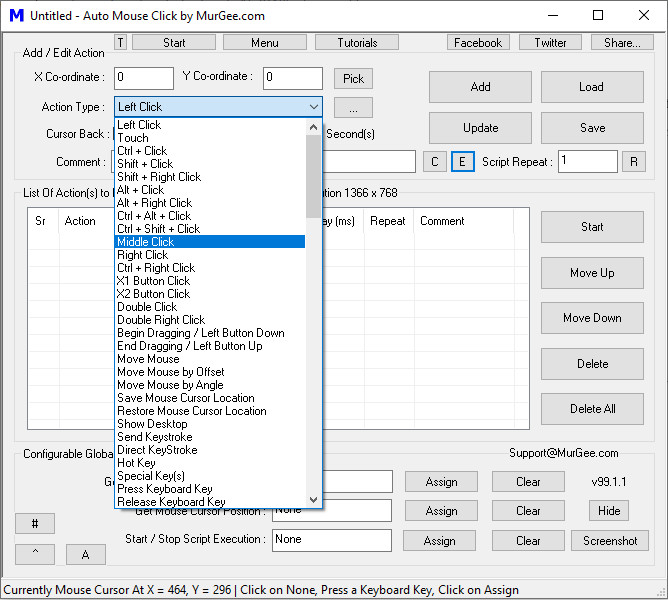Choose the highlighted Middle Click option
This screenshot has height=600, width=668.
(x=210, y=242)
